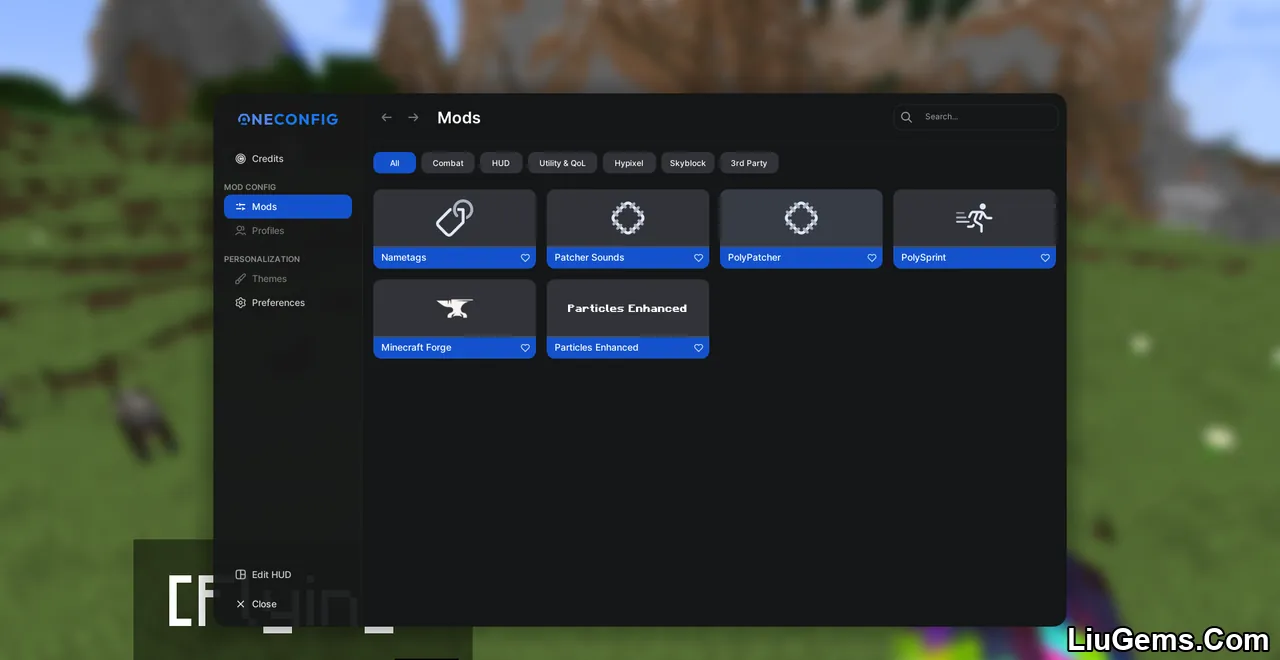Open the Nametags tag icon tile
The width and height of the screenshot is (1280, 660).
(x=454, y=218)
